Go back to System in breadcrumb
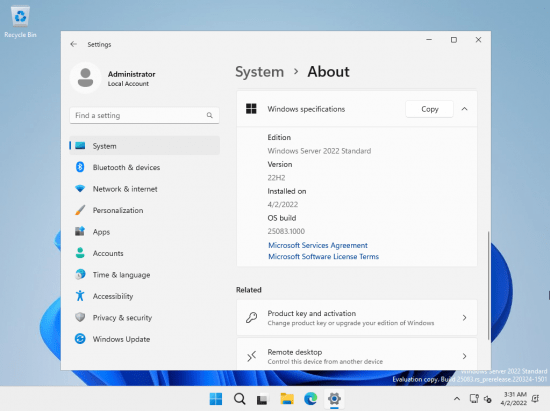550x411 pixels. click(x=260, y=72)
